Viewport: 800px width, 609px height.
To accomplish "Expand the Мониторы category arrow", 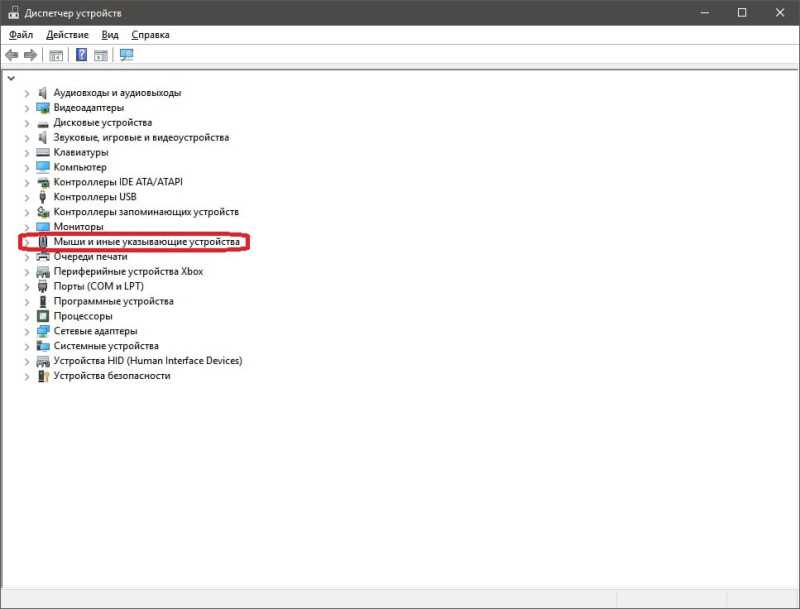I will point(27,227).
